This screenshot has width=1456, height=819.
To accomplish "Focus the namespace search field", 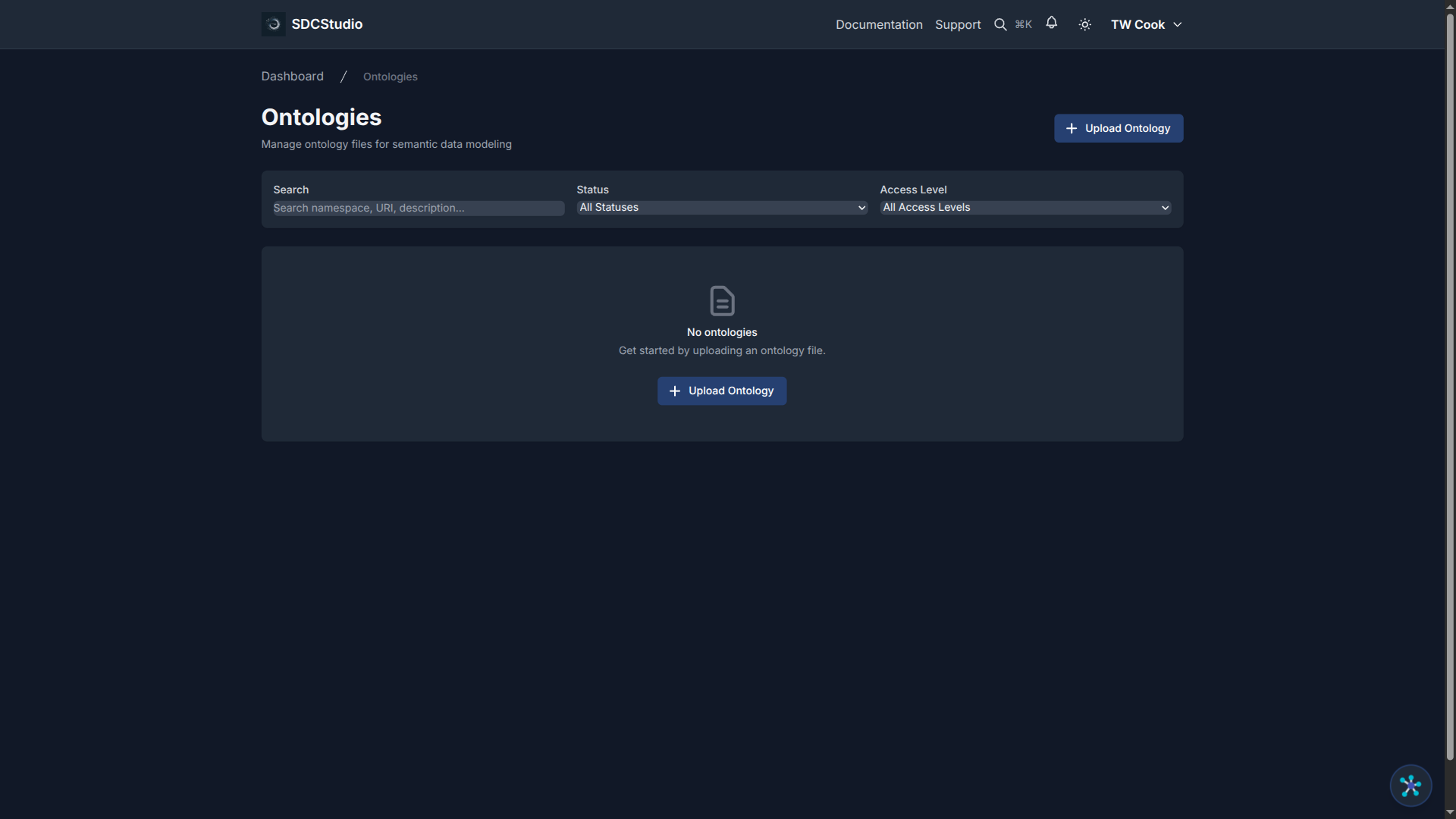I will coord(417,208).
